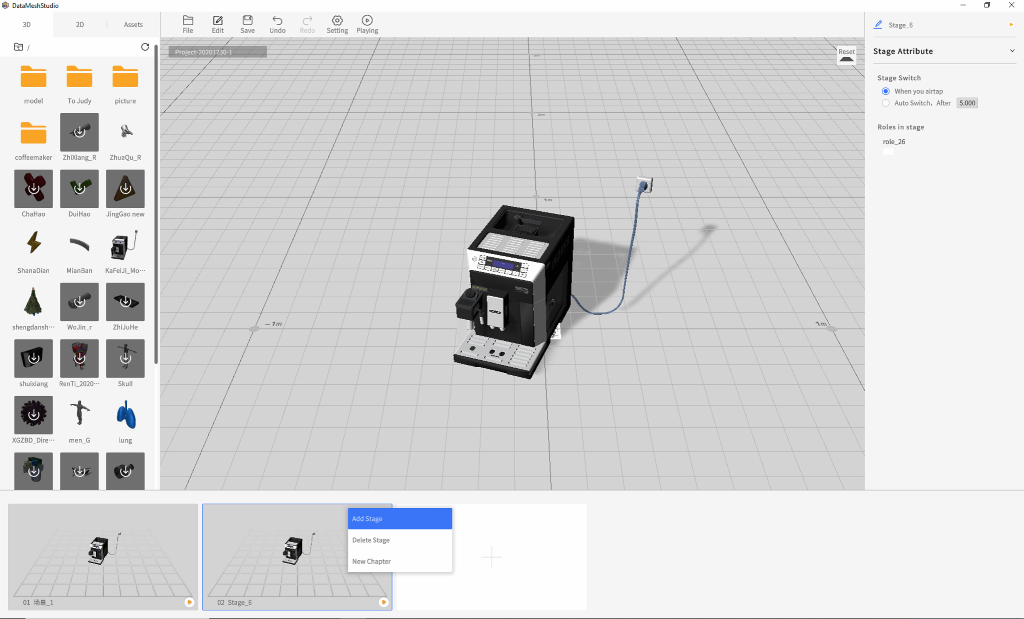The width and height of the screenshot is (1024, 619).
Task: Switch to the 2D tab
Action: [80, 24]
